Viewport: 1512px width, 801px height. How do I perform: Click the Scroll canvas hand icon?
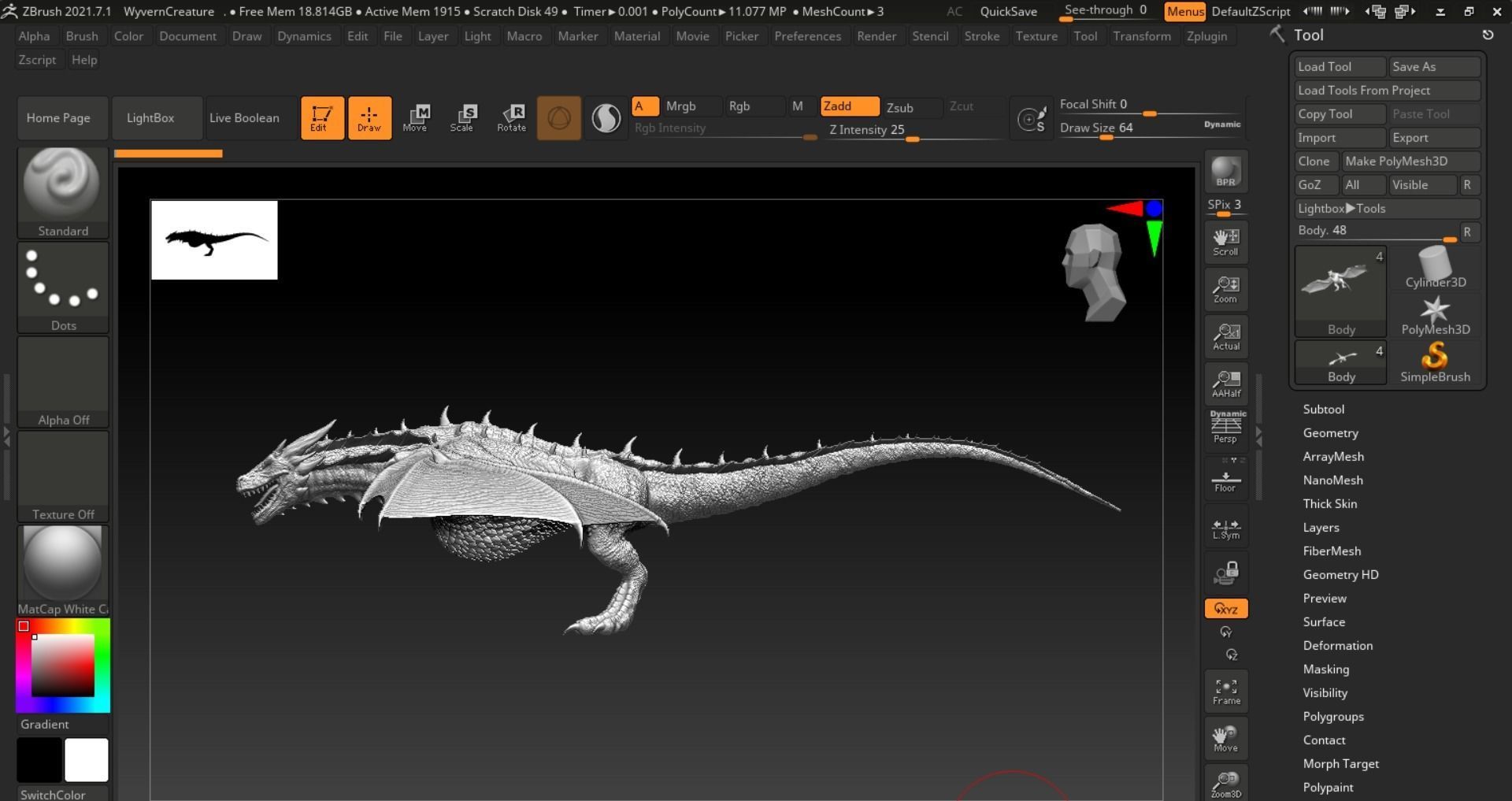click(1226, 242)
